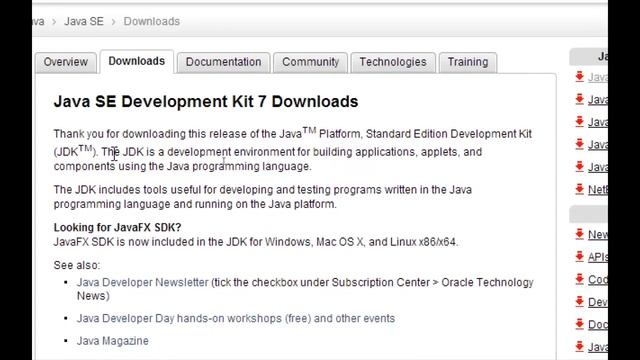The image size is (640, 360).
Task: Open the Overview tab
Action: 66,62
